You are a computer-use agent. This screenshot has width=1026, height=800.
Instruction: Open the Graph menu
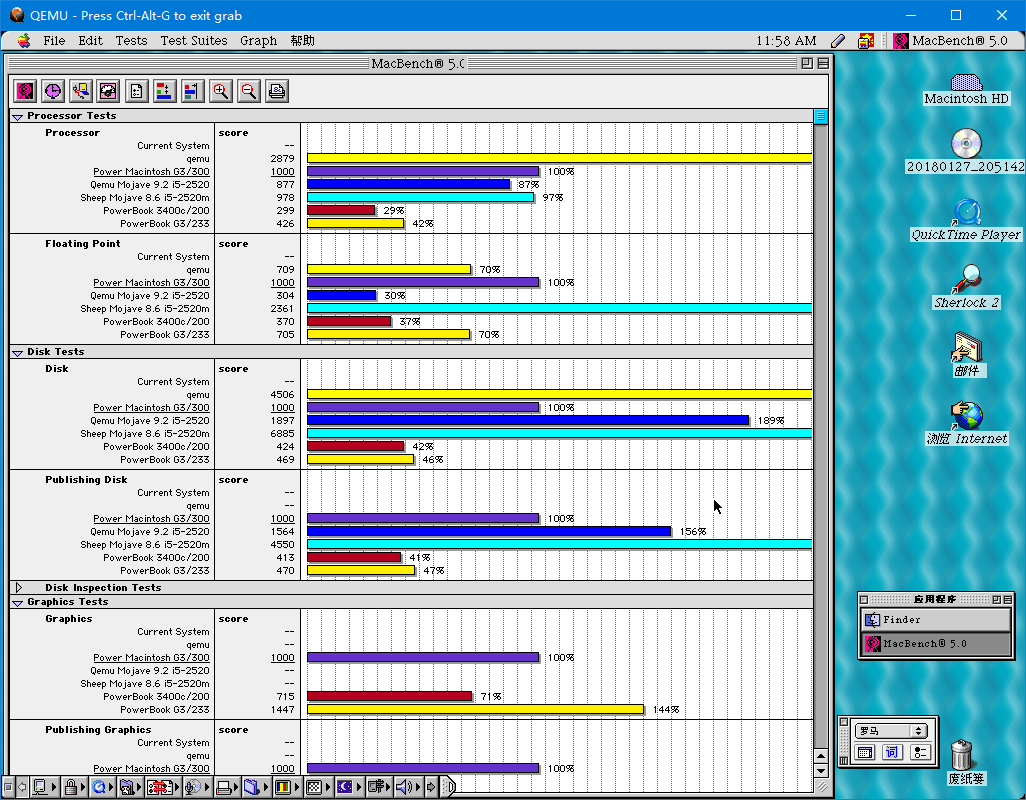258,41
